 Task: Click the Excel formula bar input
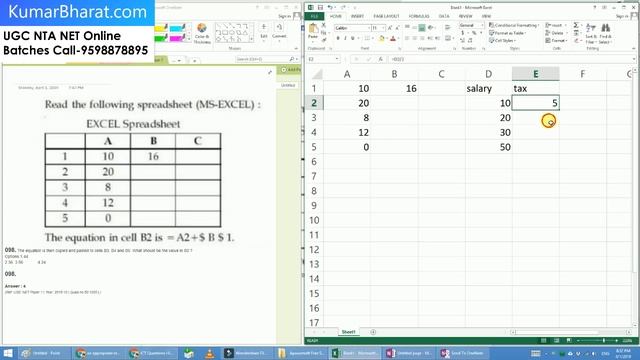[x=511, y=59]
